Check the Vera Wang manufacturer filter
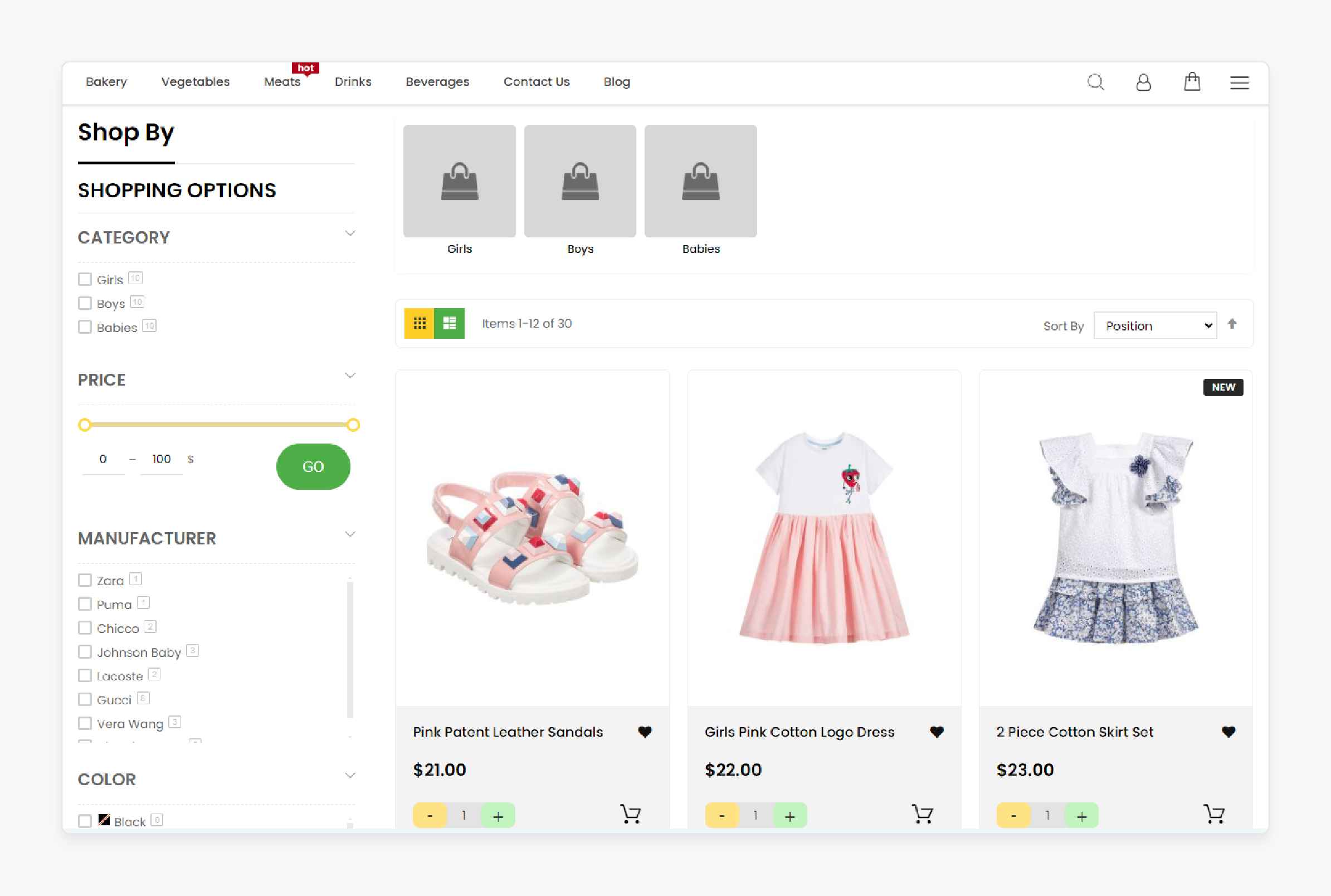This screenshot has width=1331, height=896. [x=85, y=724]
